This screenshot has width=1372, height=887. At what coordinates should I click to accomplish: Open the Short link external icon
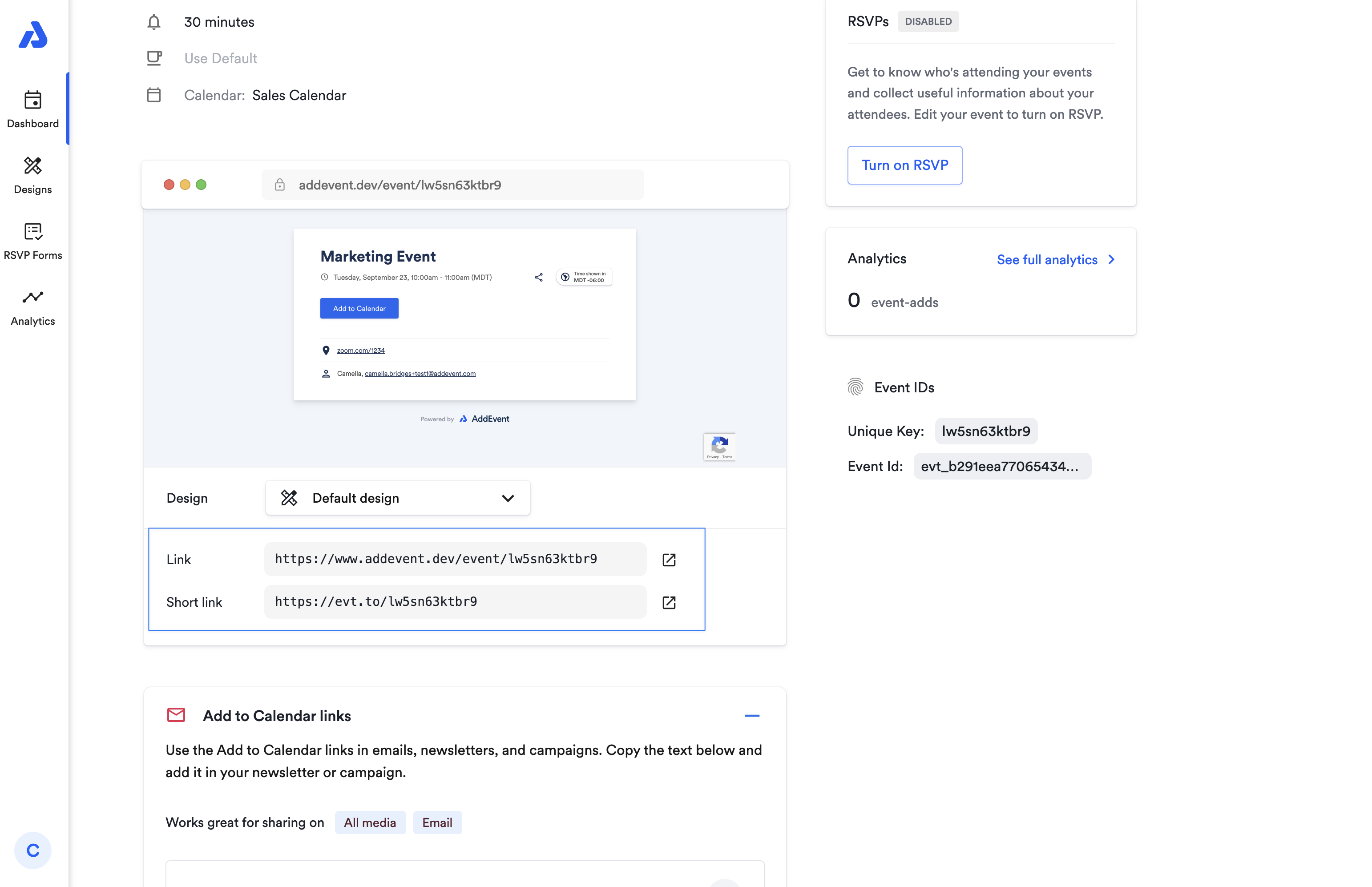click(x=668, y=602)
